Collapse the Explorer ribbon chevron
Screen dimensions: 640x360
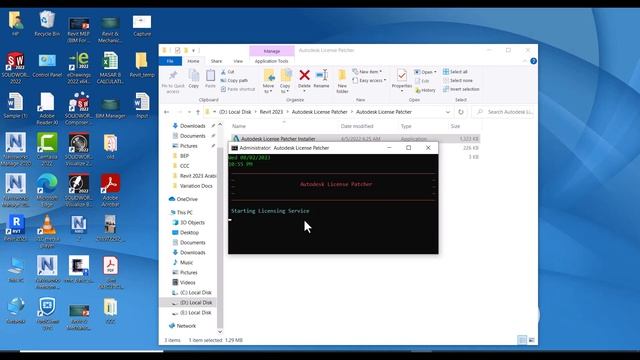tap(524, 61)
